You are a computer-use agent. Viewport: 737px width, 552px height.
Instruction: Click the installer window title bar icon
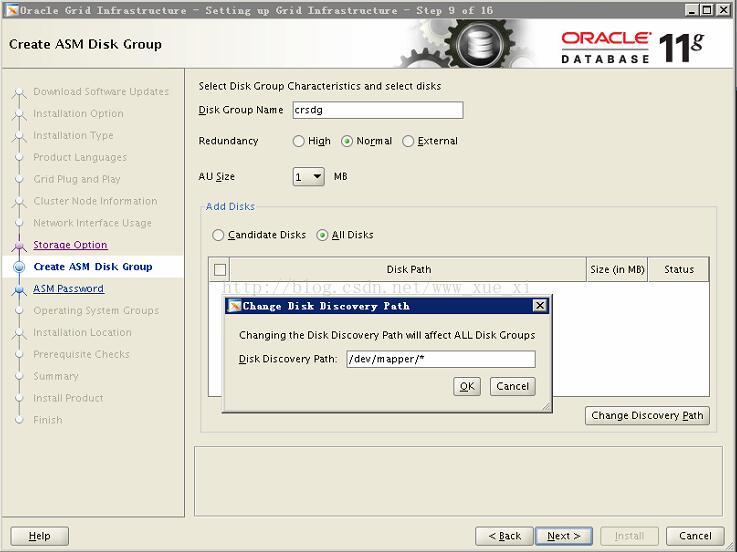pyautogui.click(x=12, y=10)
